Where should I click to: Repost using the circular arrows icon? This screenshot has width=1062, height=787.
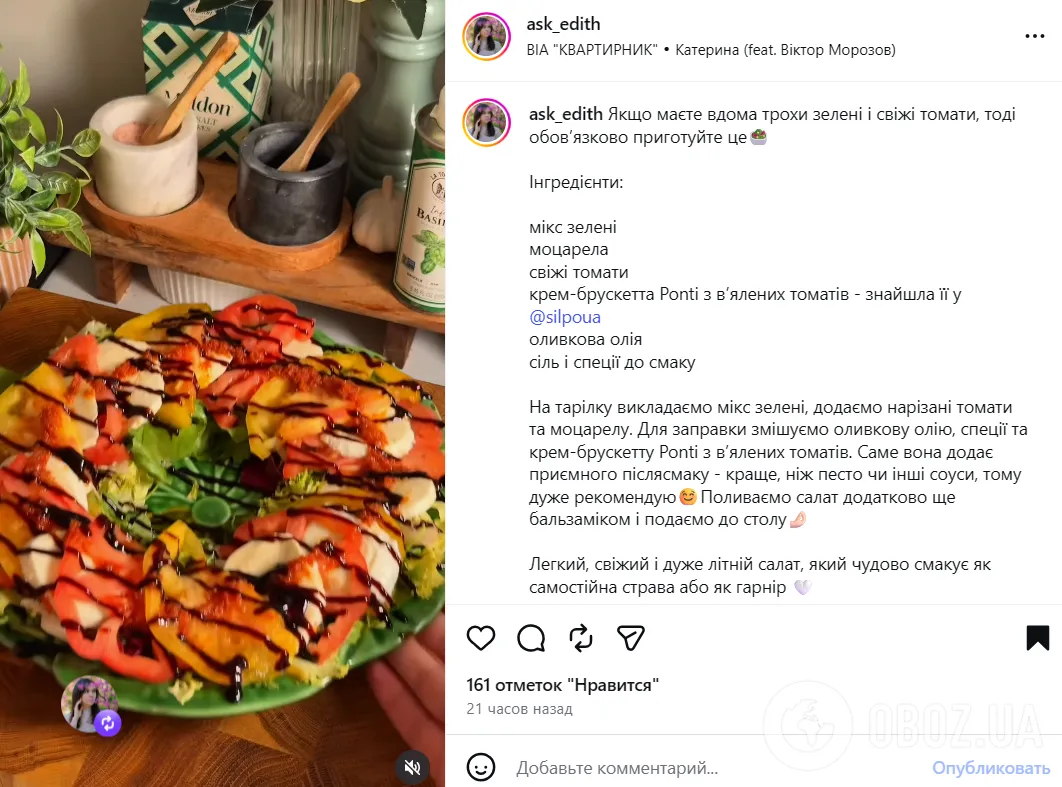tap(581, 638)
